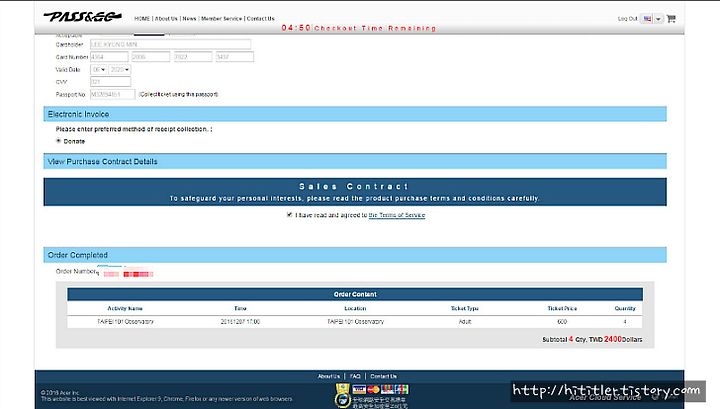
Task: Open the language selection dropdown arrow
Action: (658, 19)
